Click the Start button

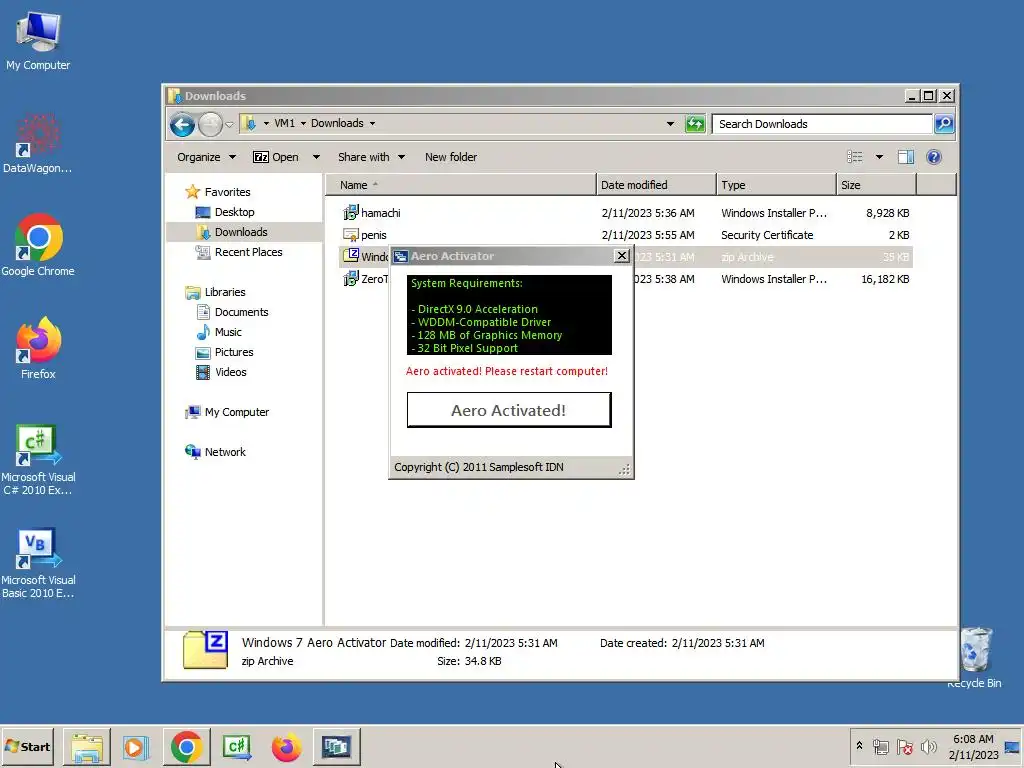(x=27, y=746)
